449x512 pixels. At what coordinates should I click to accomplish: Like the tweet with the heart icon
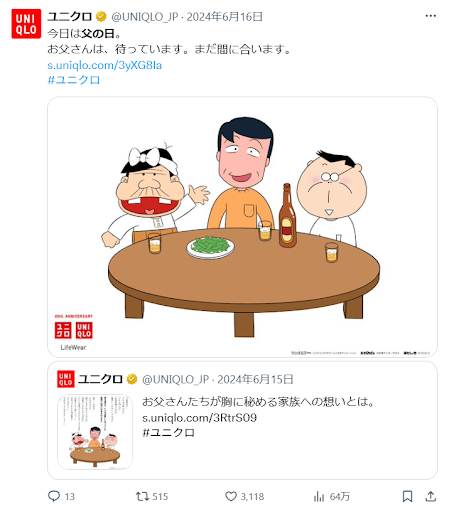coord(231,496)
